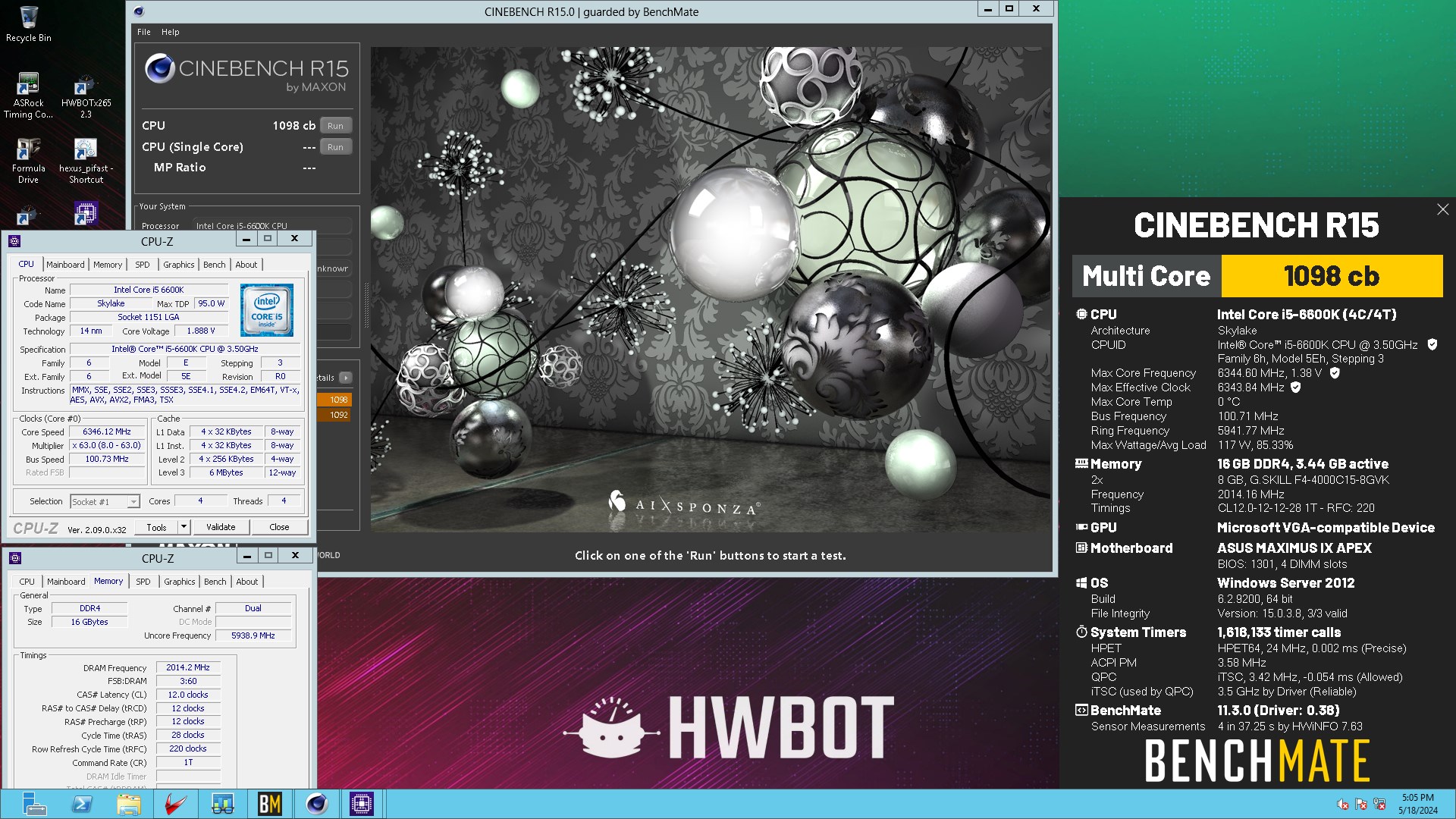Click the rendered Cinebench scene image
1456x819 pixels.
tap(711, 289)
